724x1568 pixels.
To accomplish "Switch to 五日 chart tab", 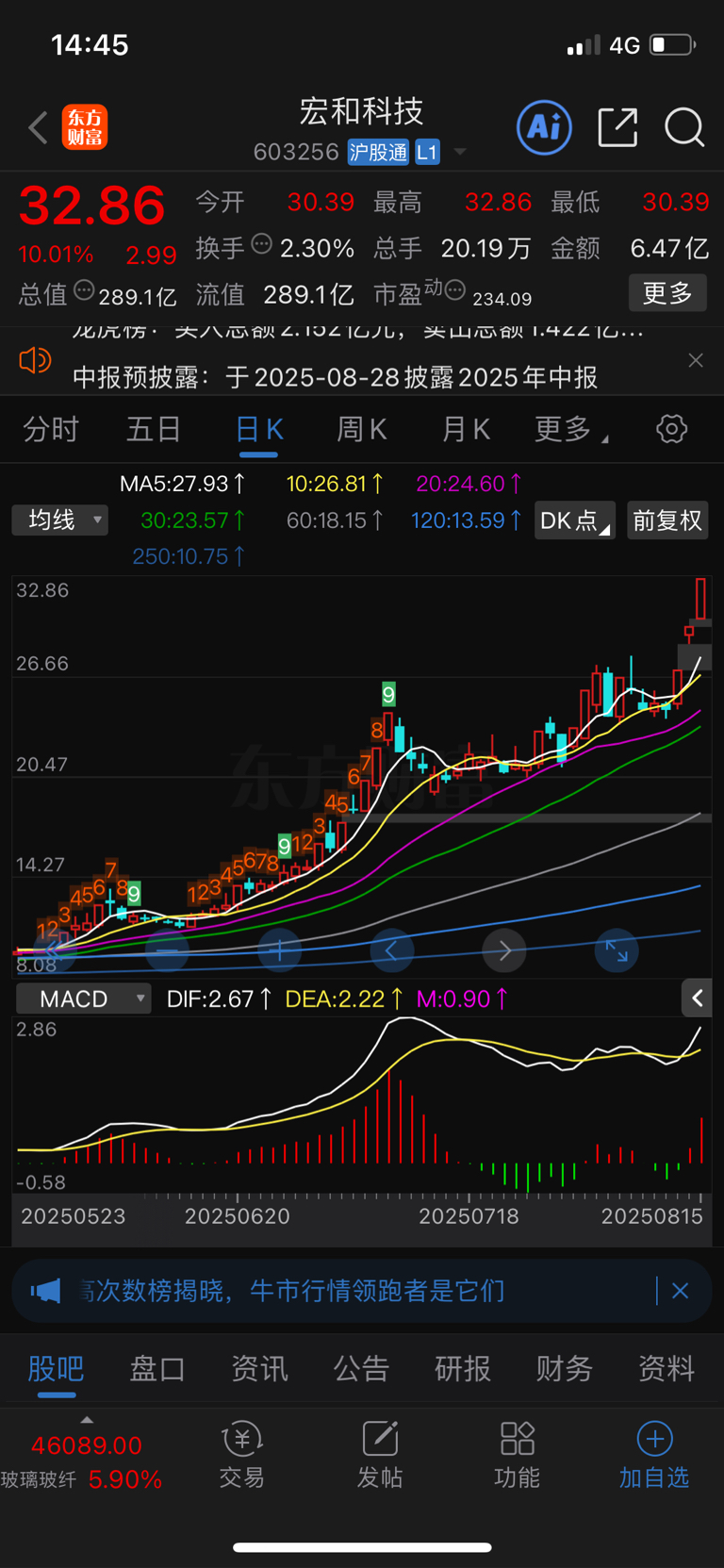I will coord(154,430).
